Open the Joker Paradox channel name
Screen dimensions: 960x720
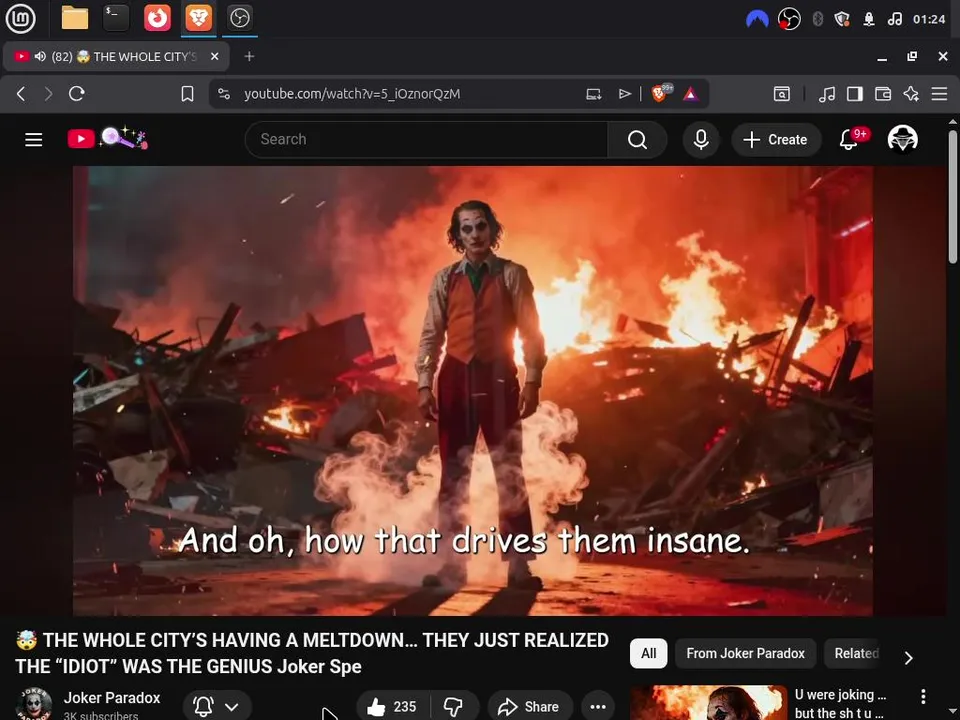(112, 698)
